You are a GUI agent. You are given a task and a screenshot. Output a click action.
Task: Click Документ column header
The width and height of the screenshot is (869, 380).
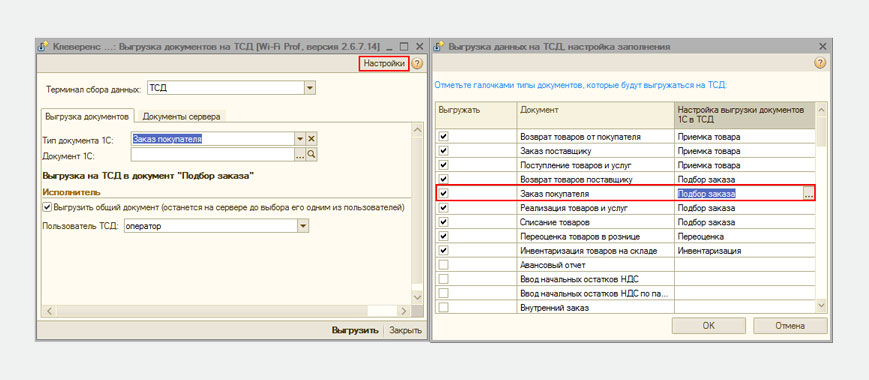(596, 115)
